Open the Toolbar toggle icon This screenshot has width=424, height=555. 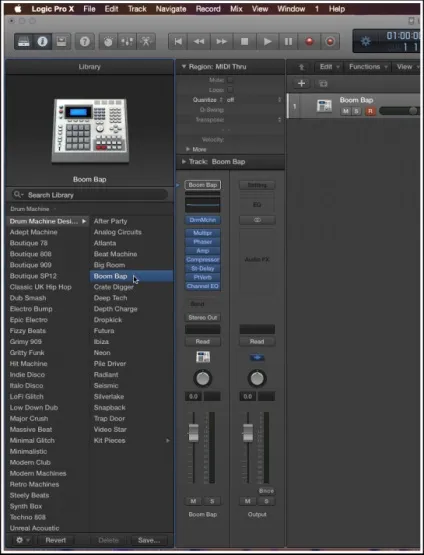pyautogui.click(x=62, y=42)
